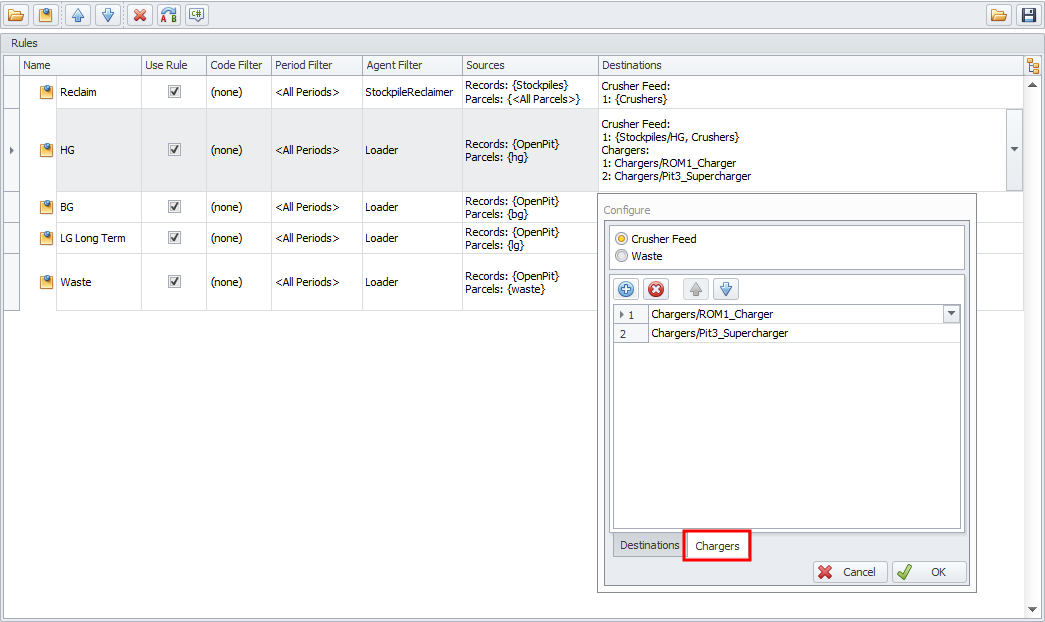The image size is (1045, 622).
Task: Select the Chargers/Pit3_Supercharger row
Action: 719,333
